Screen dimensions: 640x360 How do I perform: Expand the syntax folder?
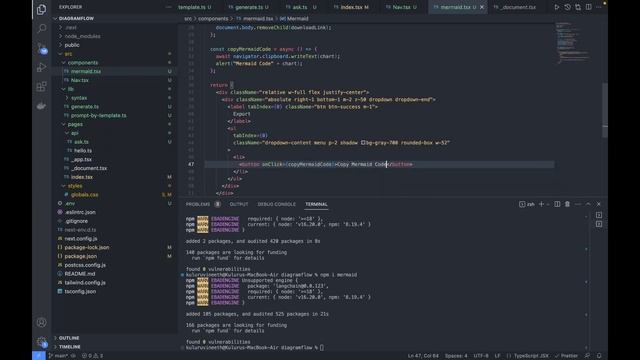[79, 98]
